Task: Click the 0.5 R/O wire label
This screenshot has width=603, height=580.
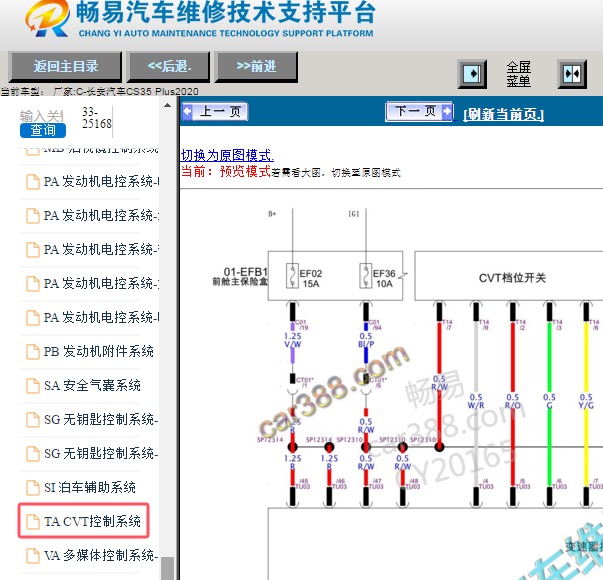Action: 513,401
